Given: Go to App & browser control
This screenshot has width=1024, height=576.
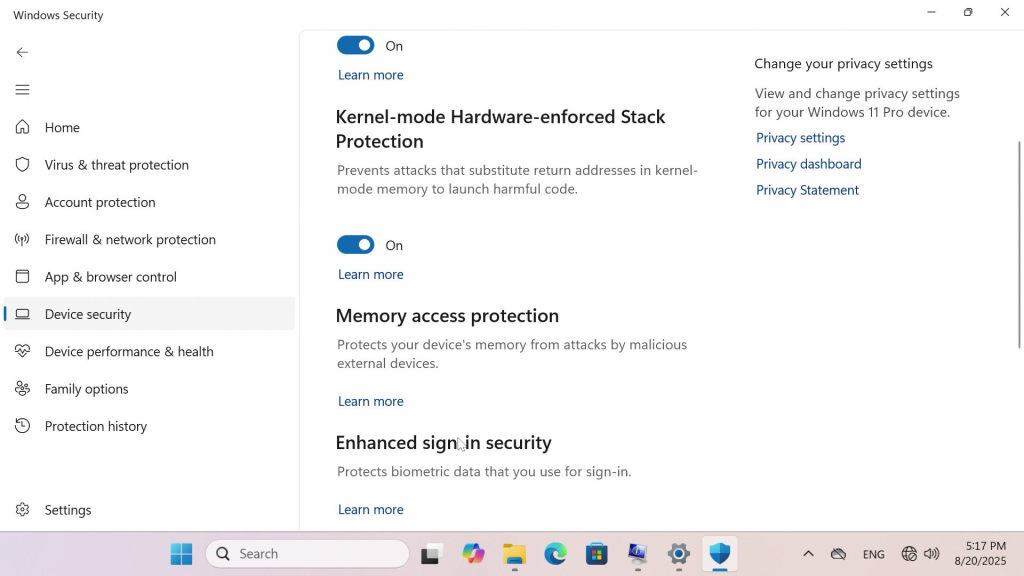Looking at the screenshot, I should pyautogui.click(x=110, y=277).
